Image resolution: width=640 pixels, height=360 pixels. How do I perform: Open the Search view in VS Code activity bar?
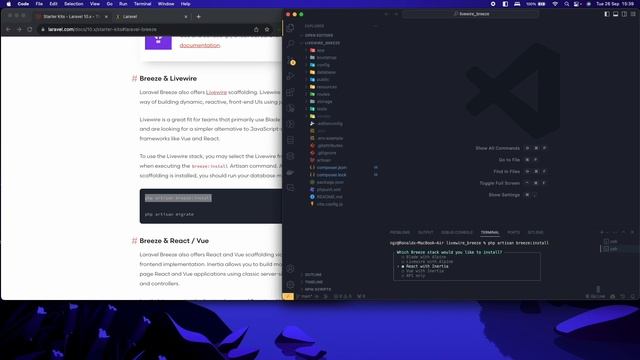291,44
